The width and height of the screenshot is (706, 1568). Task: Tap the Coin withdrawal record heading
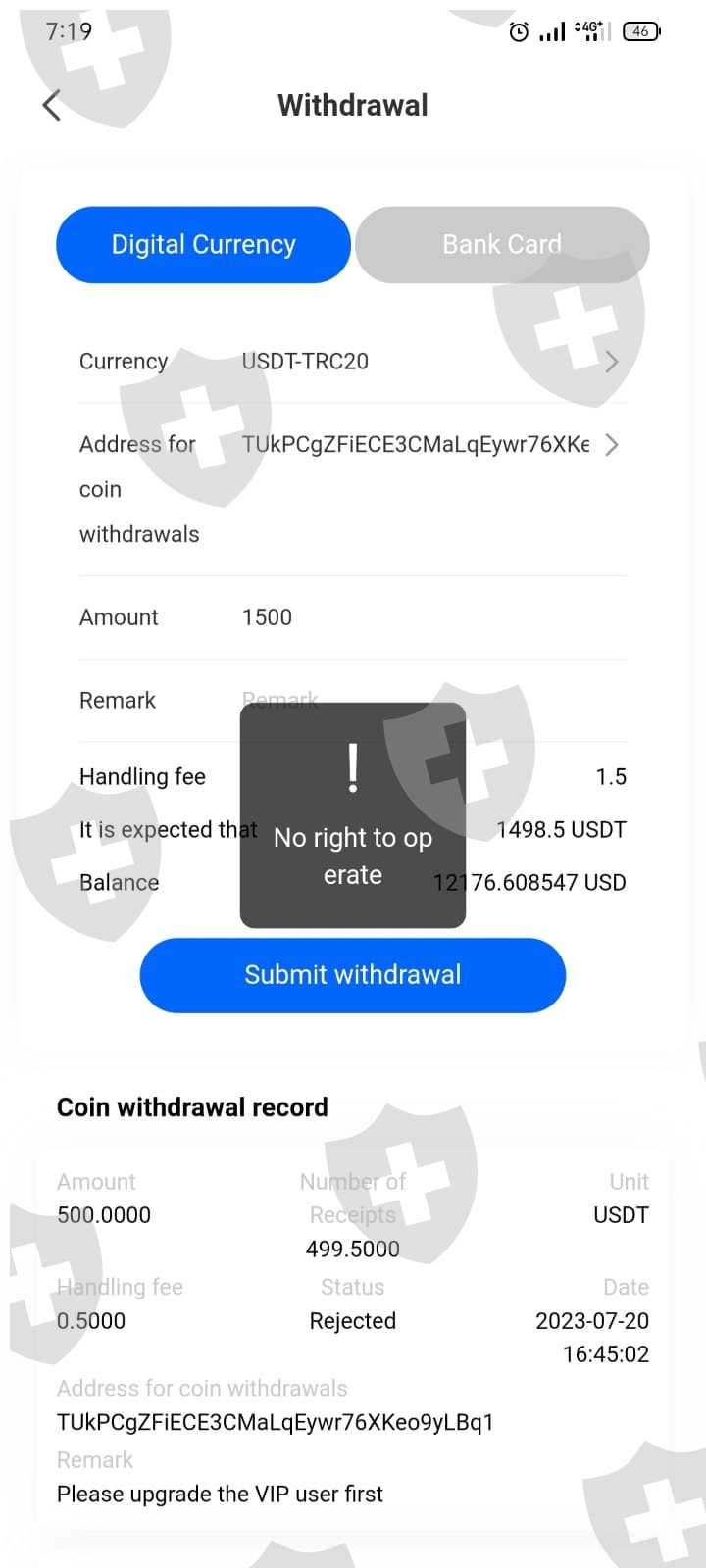[x=192, y=1107]
